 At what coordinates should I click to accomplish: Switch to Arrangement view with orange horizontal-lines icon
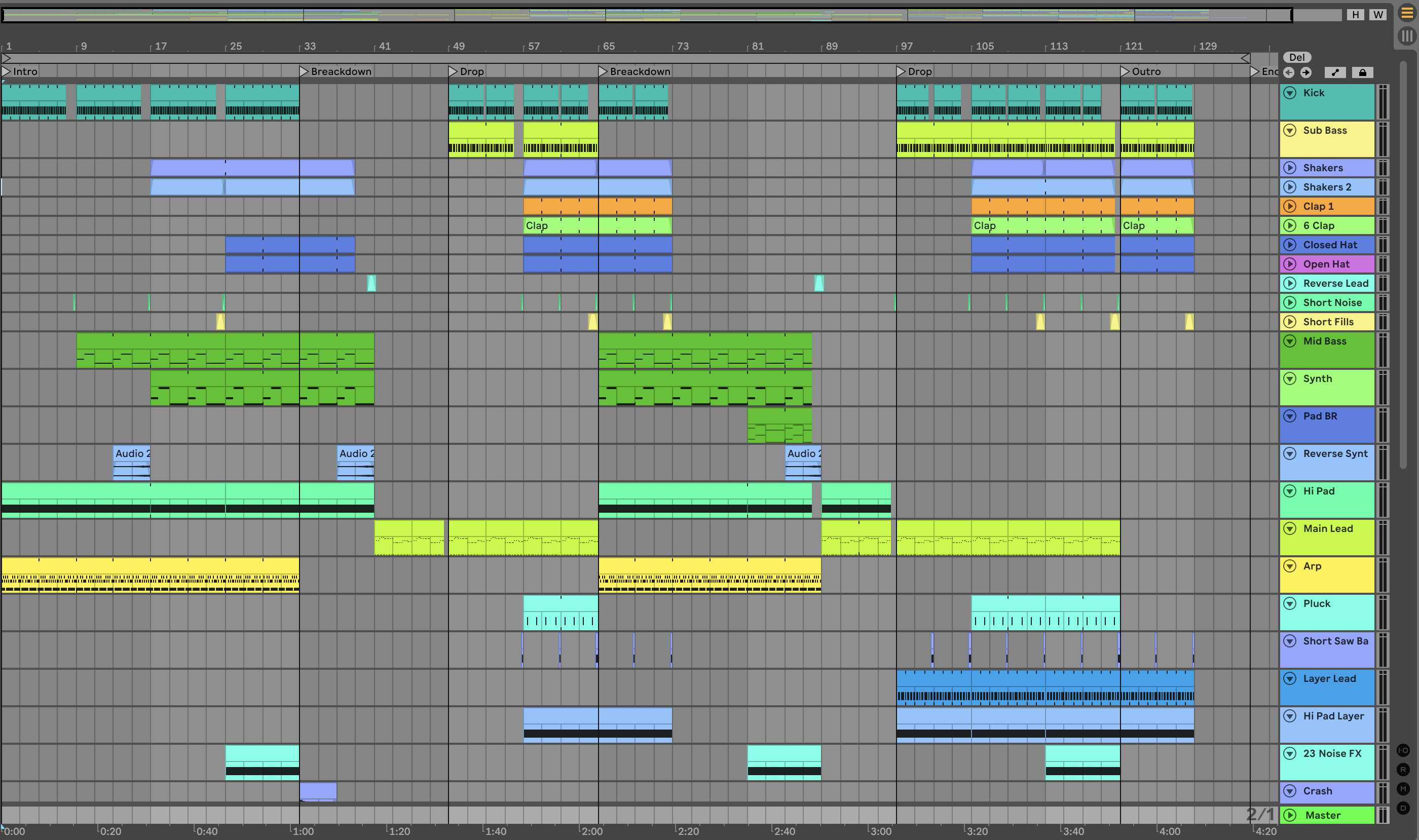point(1406,13)
